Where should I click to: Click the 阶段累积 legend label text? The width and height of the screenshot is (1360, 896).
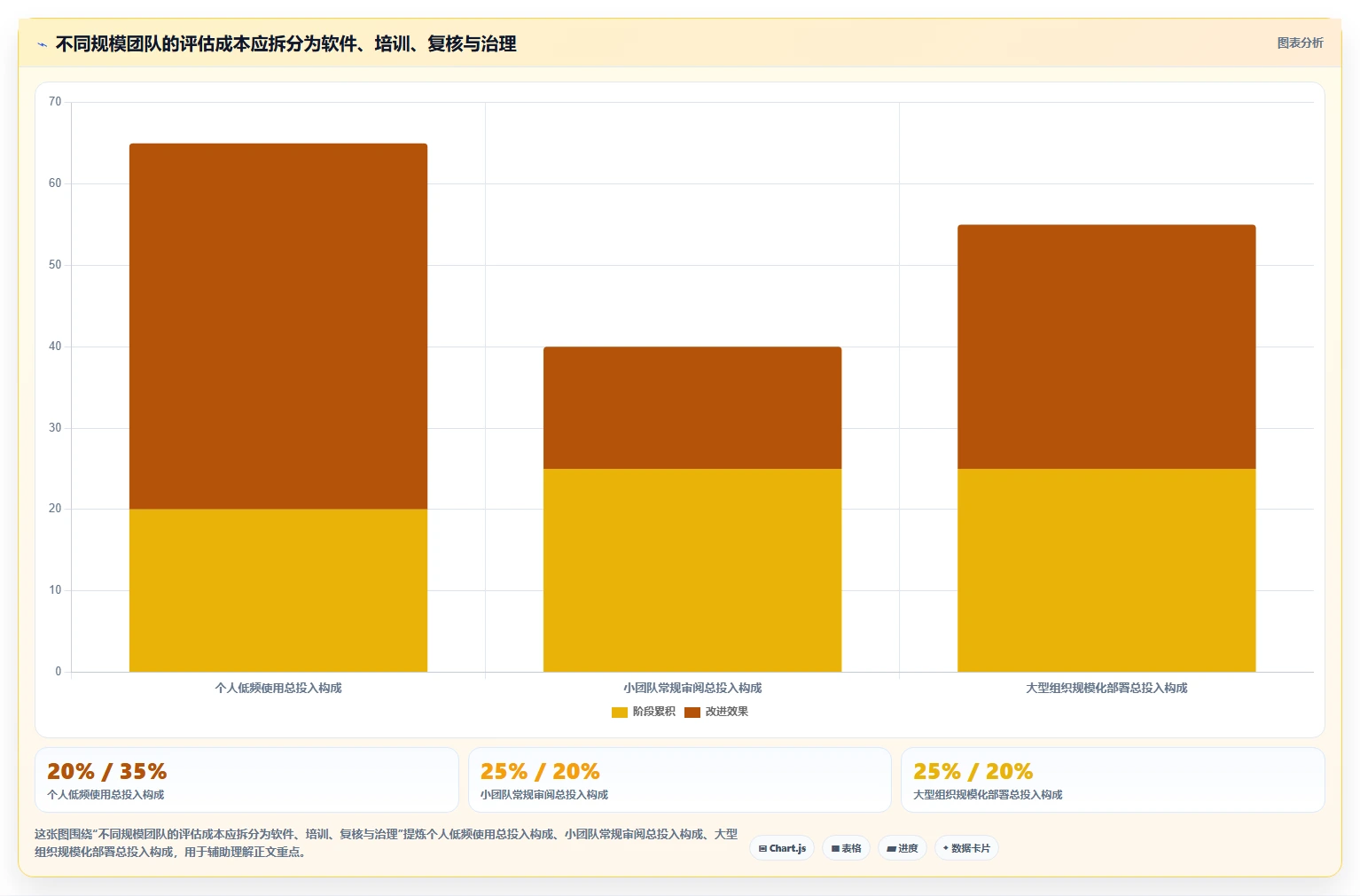click(x=654, y=712)
